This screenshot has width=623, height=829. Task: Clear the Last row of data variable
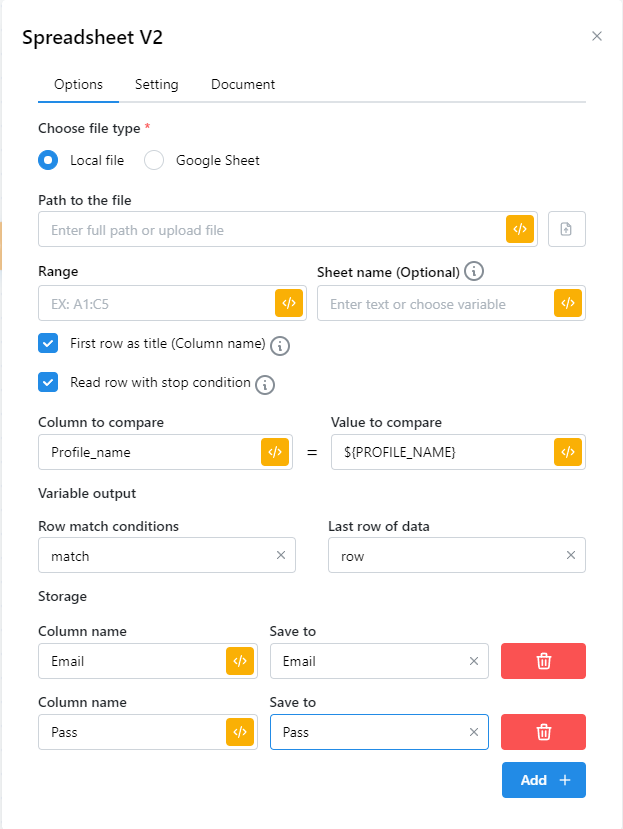pos(571,556)
